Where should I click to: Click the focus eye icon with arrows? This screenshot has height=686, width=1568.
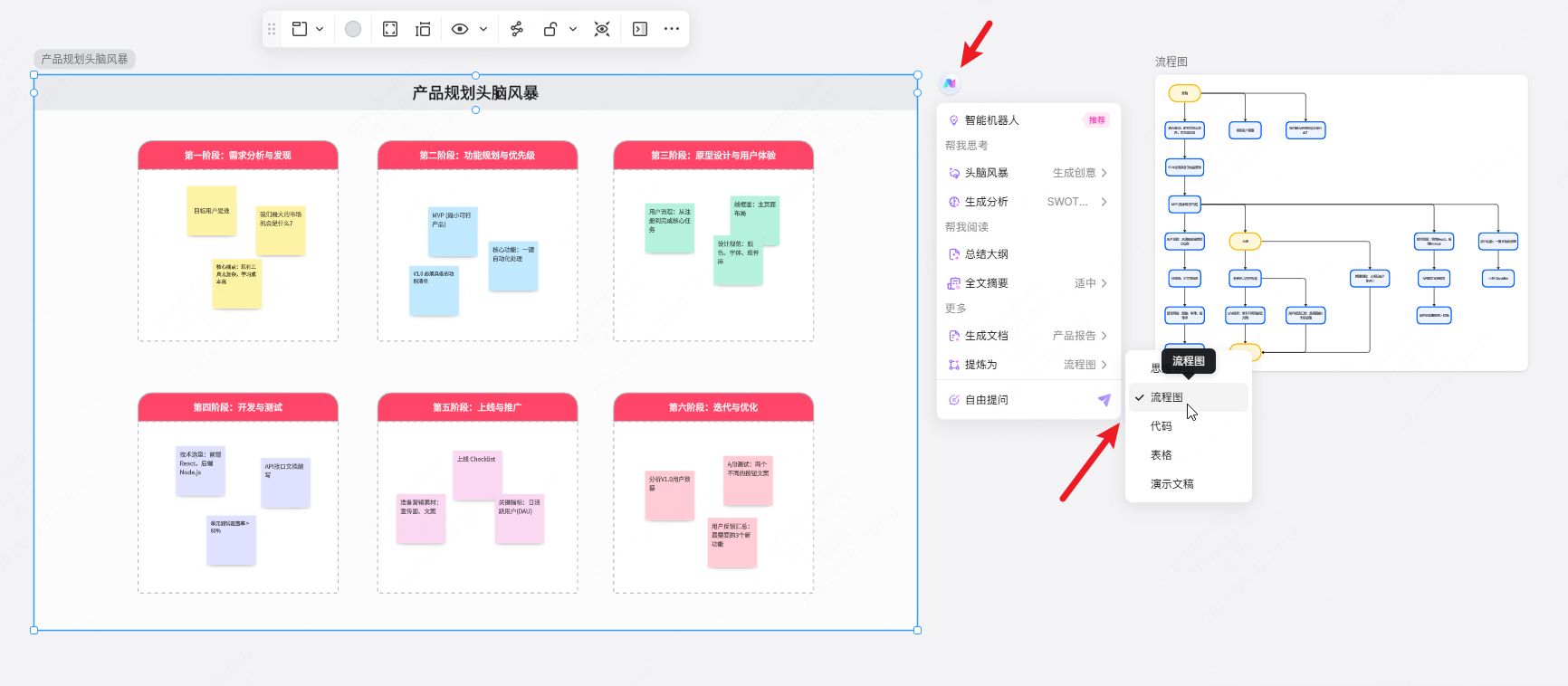click(x=602, y=29)
